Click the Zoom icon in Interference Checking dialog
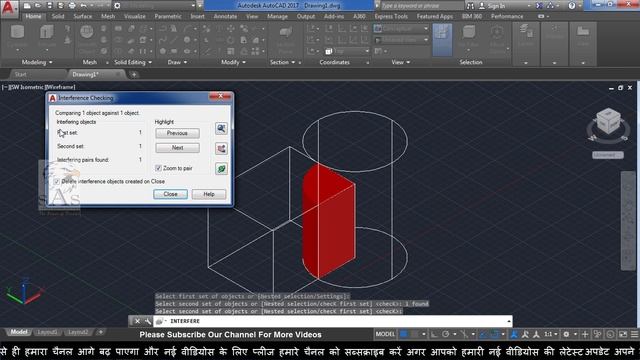 (x=221, y=129)
